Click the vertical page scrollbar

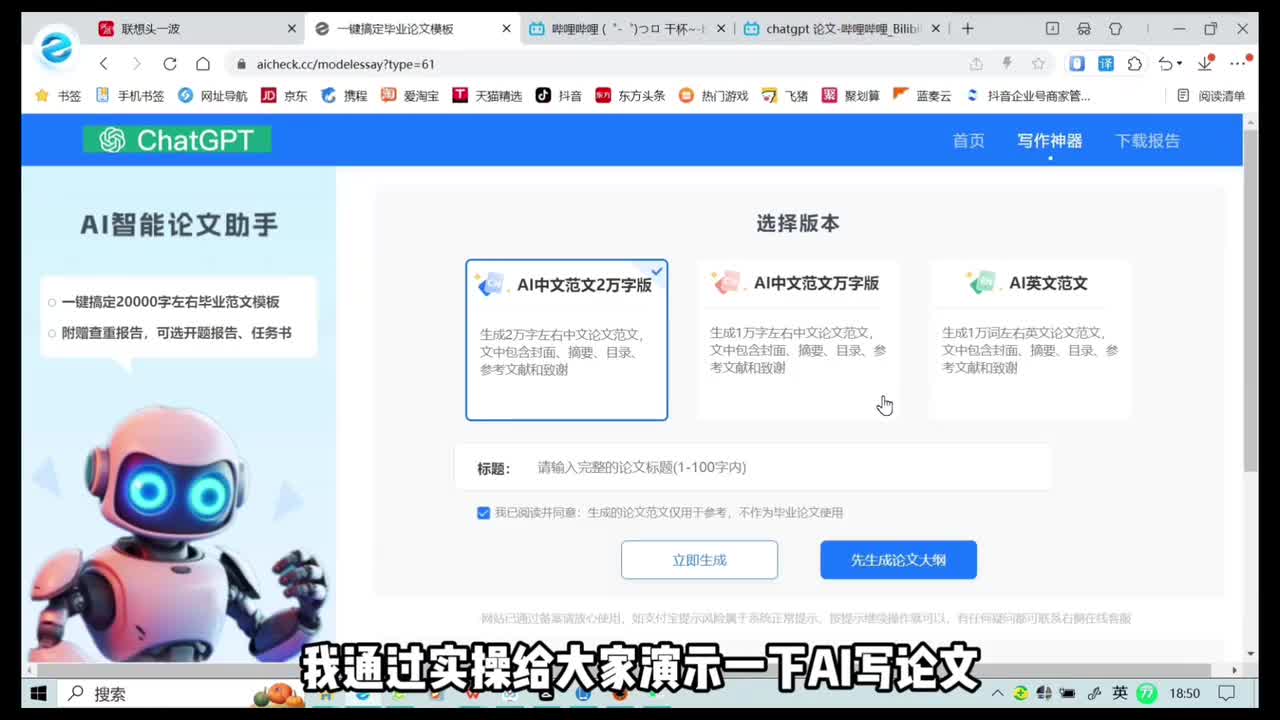pyautogui.click(x=1250, y=300)
